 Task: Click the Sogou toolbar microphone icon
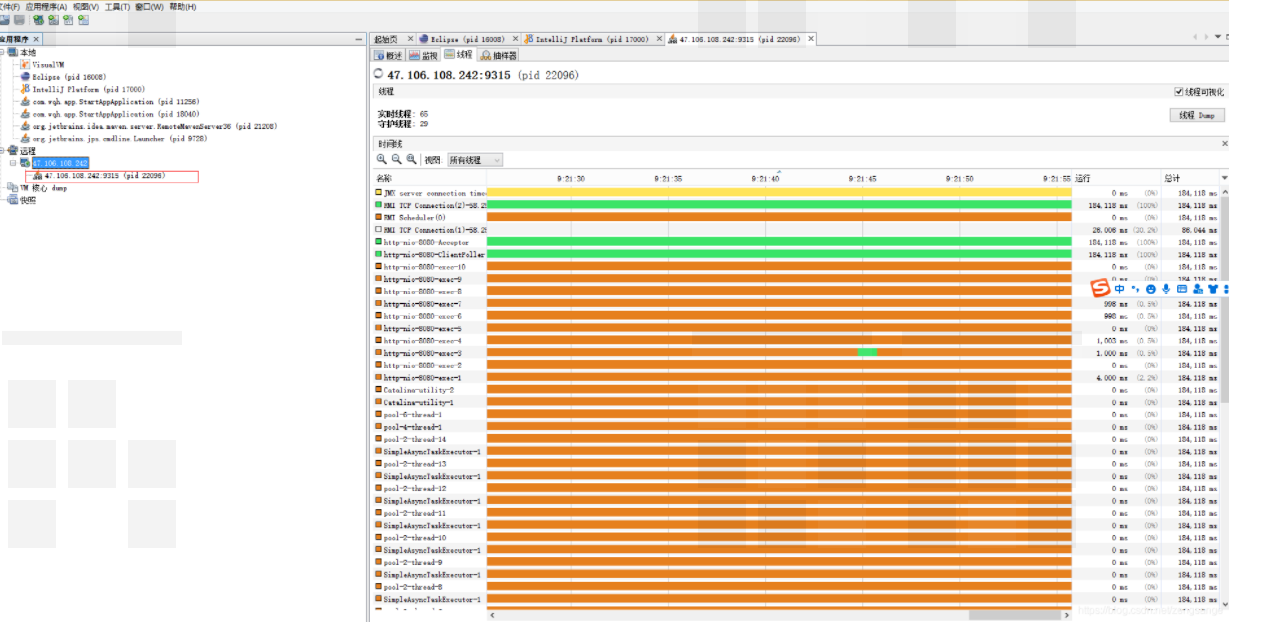[x=1166, y=289]
